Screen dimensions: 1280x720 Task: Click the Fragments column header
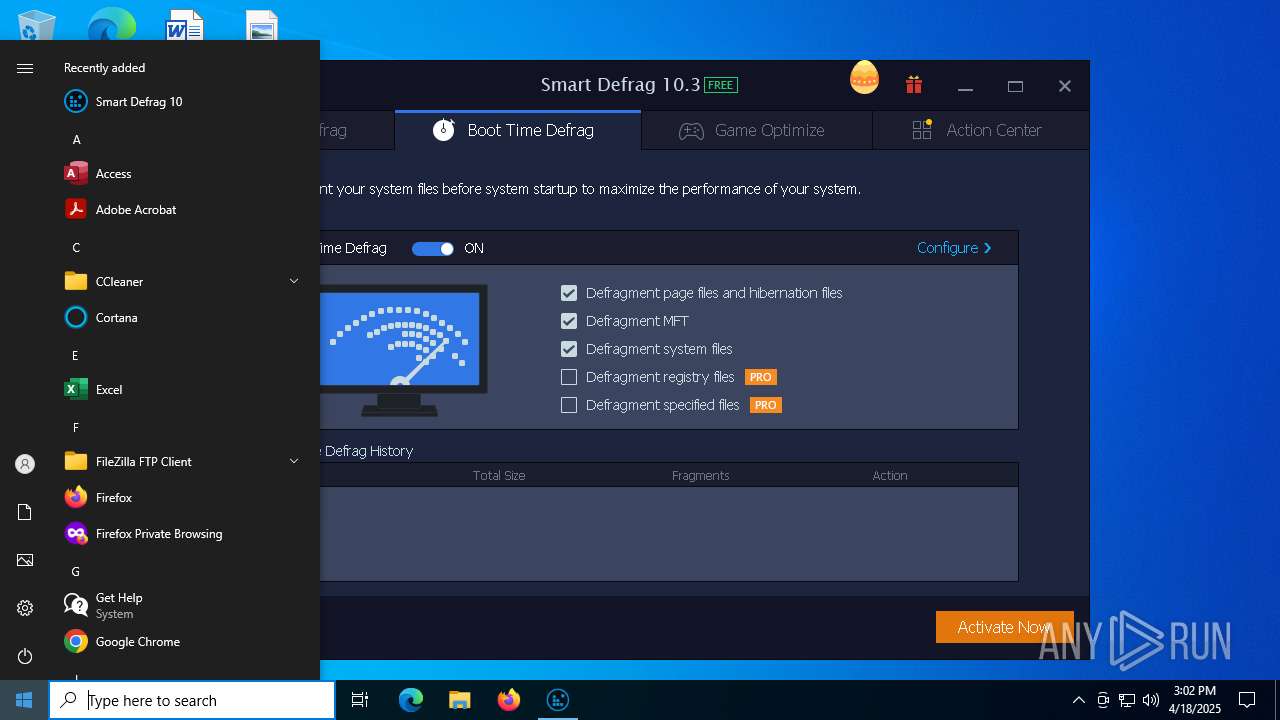(x=700, y=475)
